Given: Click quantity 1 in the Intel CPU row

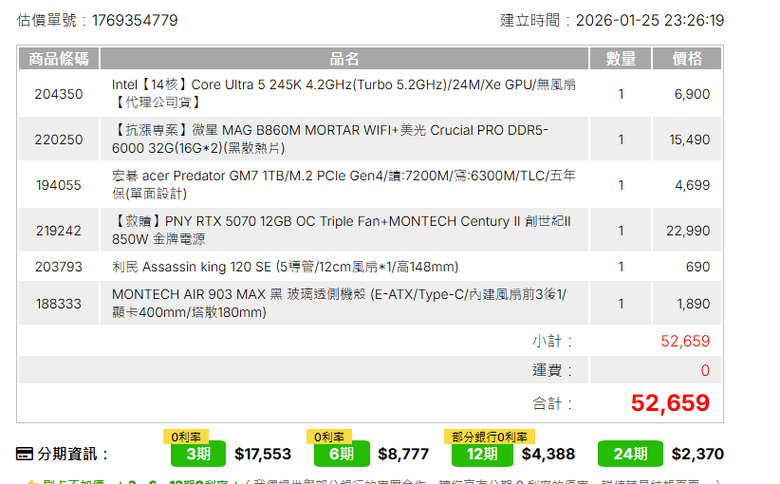Looking at the screenshot, I should pos(621,94).
